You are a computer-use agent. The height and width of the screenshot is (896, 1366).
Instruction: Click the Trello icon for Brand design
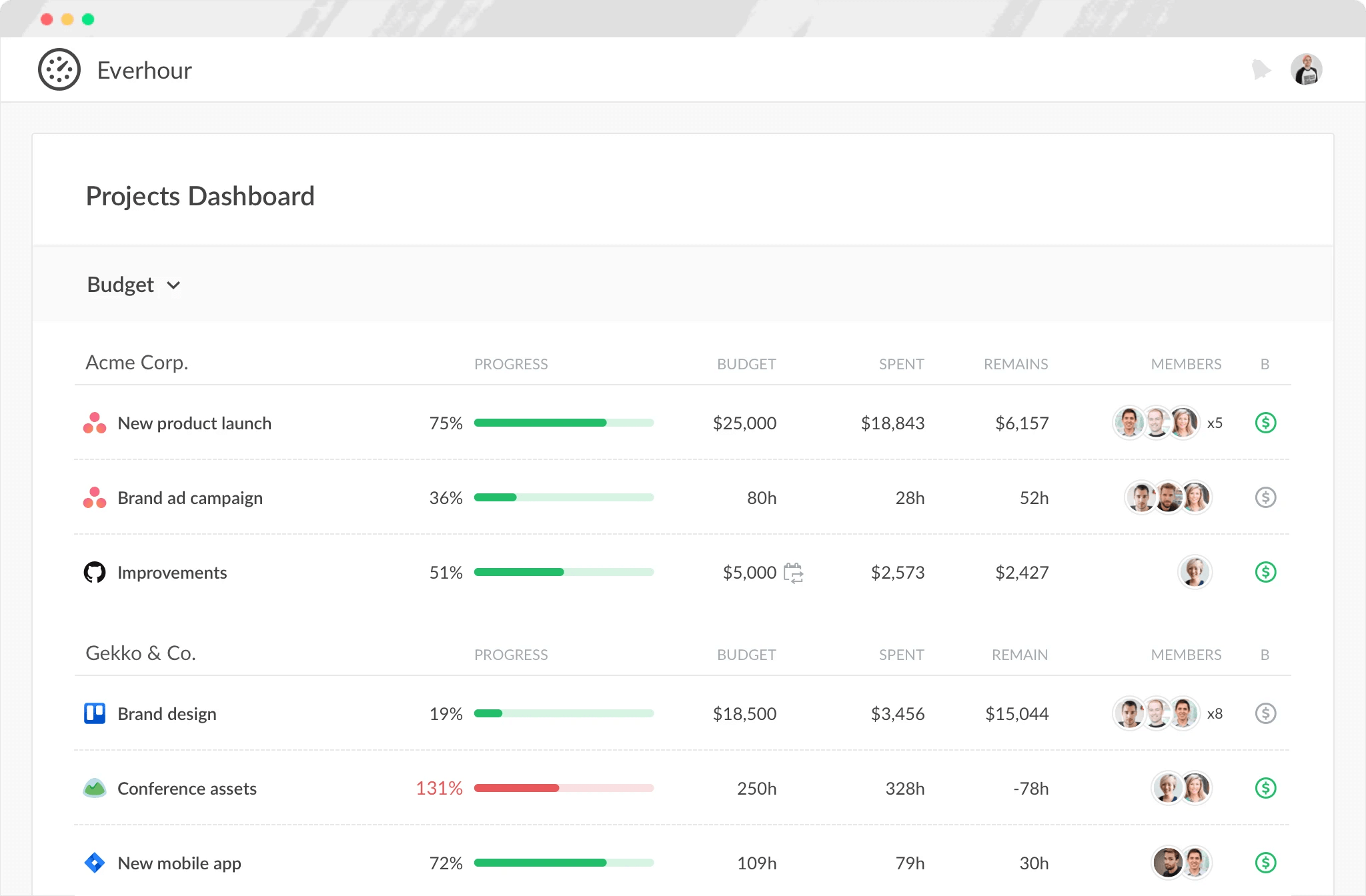click(x=94, y=713)
